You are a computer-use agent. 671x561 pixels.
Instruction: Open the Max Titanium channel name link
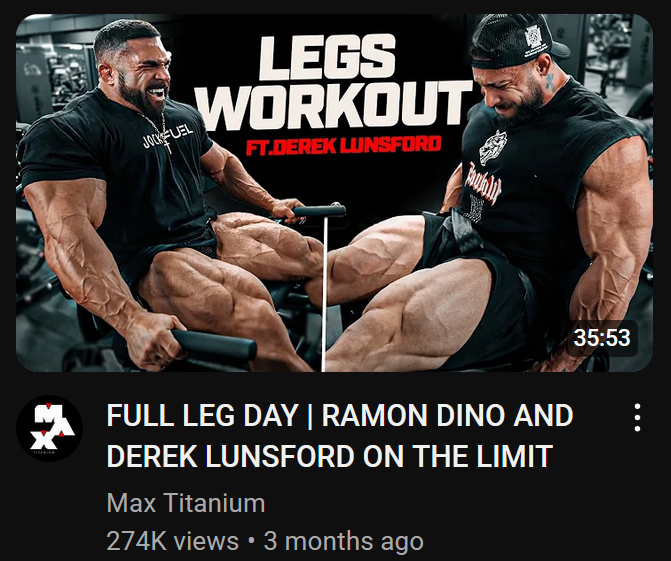click(186, 503)
